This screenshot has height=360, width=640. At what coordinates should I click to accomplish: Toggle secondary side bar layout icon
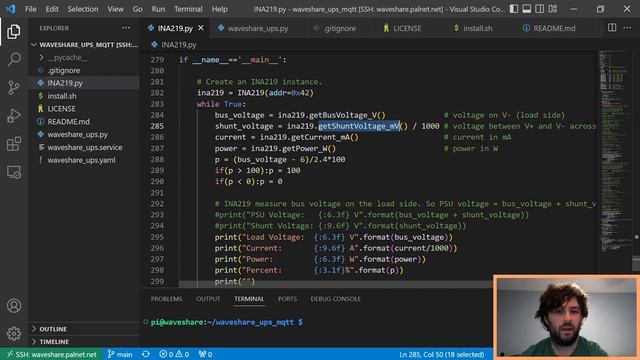point(540,9)
